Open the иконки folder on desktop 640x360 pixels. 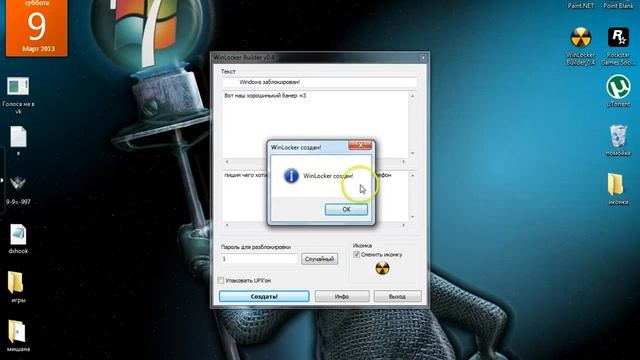[x=618, y=189]
